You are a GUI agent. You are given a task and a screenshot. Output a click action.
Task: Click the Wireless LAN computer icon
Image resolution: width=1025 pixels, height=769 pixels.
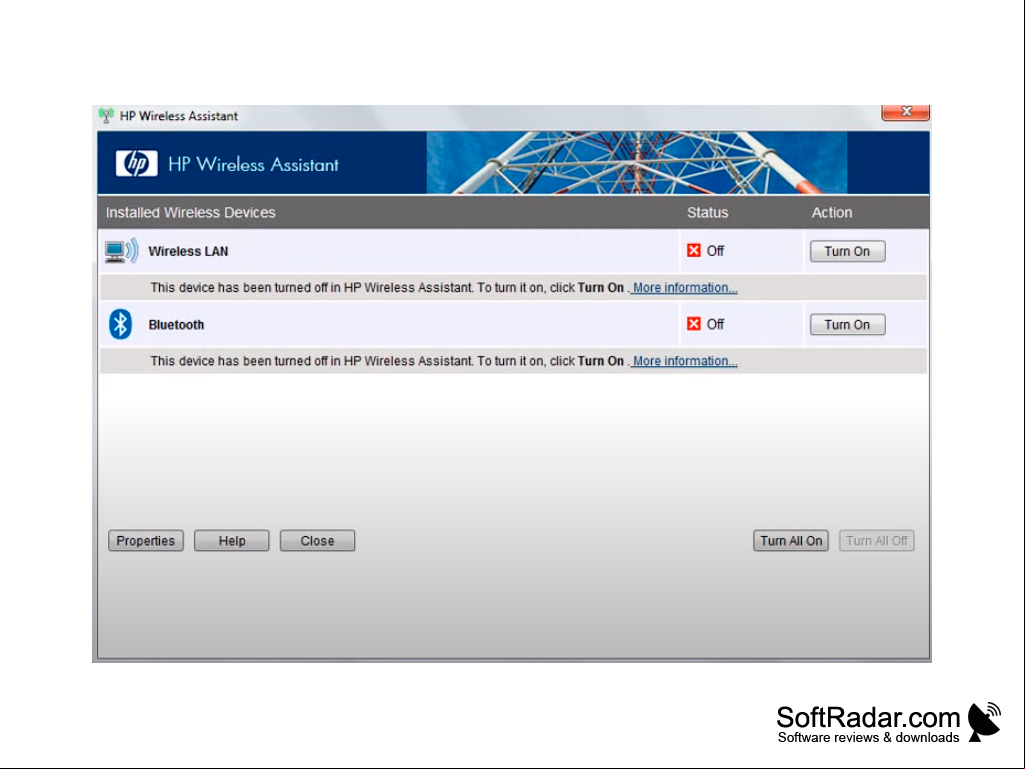tap(122, 251)
